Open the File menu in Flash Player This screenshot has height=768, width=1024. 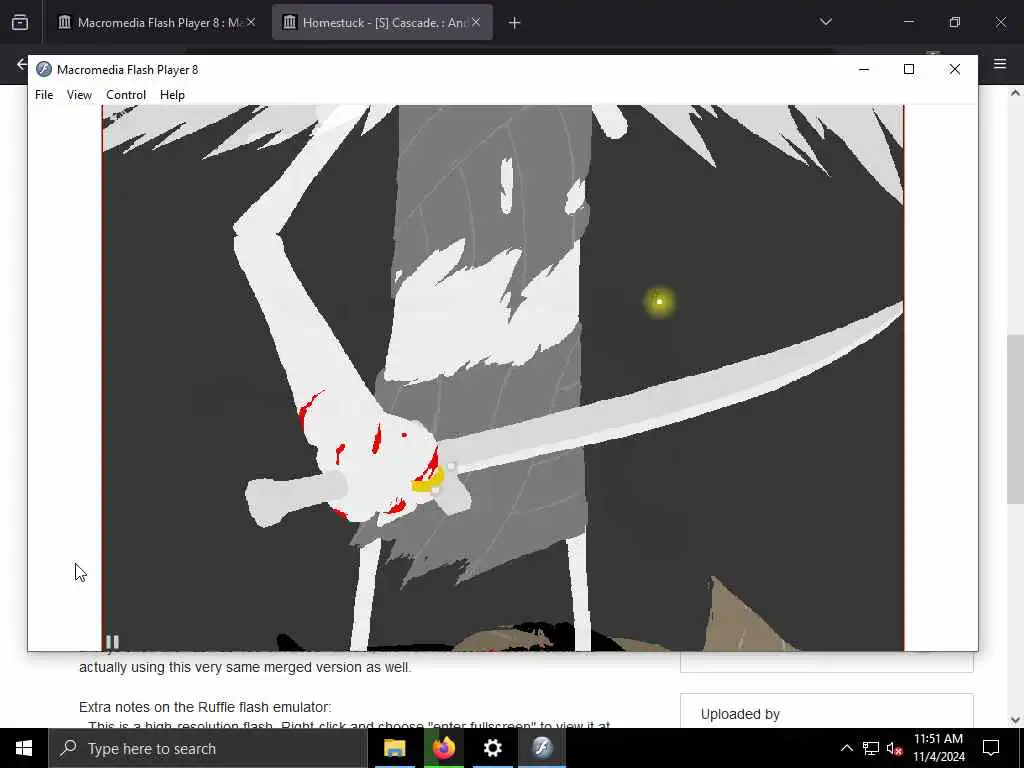(x=44, y=95)
